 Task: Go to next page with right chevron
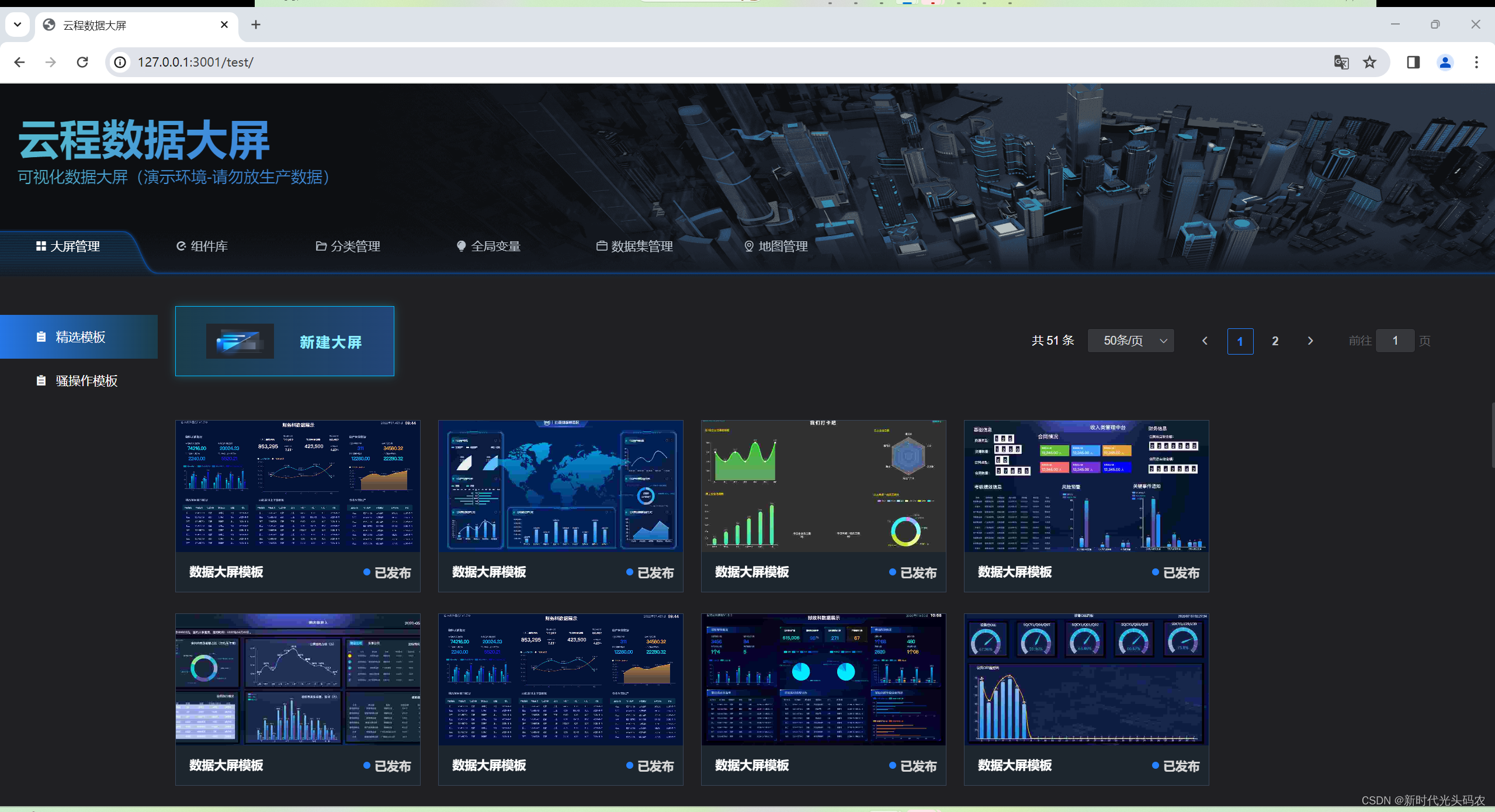1310,341
